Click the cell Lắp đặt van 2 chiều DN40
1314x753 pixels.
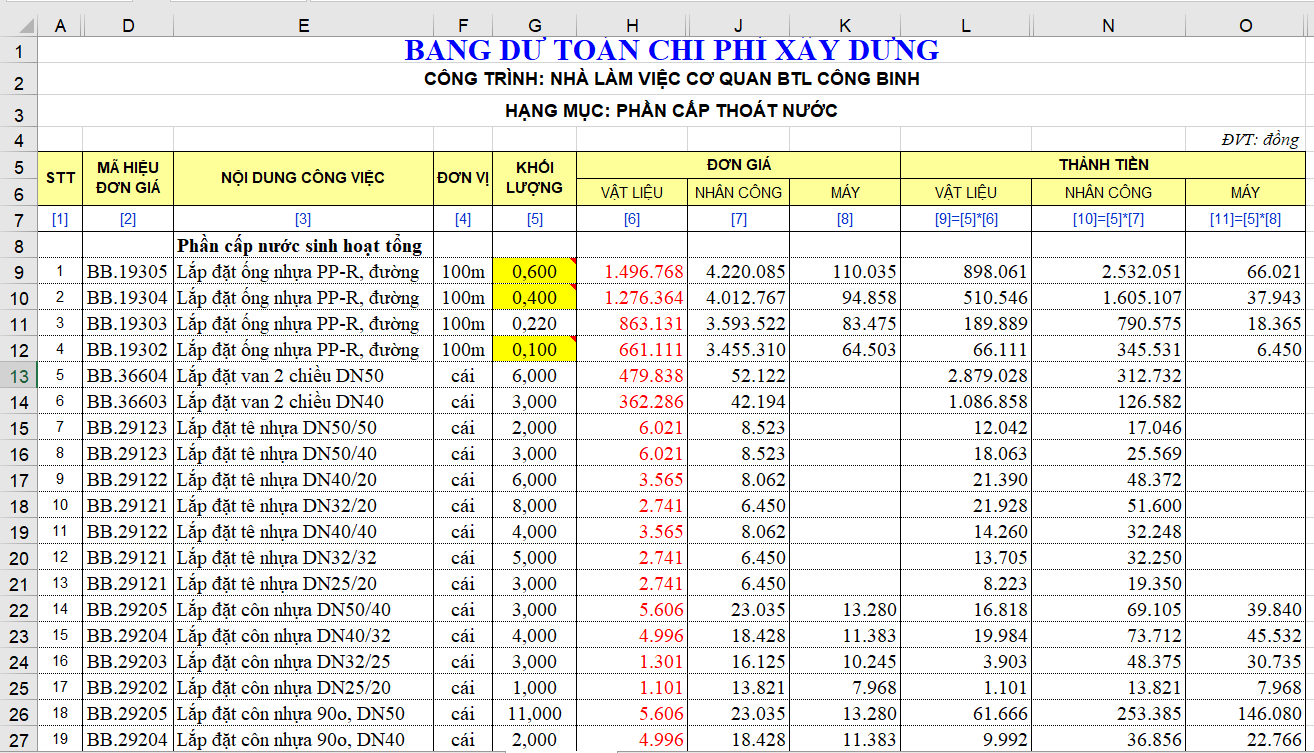(x=303, y=401)
